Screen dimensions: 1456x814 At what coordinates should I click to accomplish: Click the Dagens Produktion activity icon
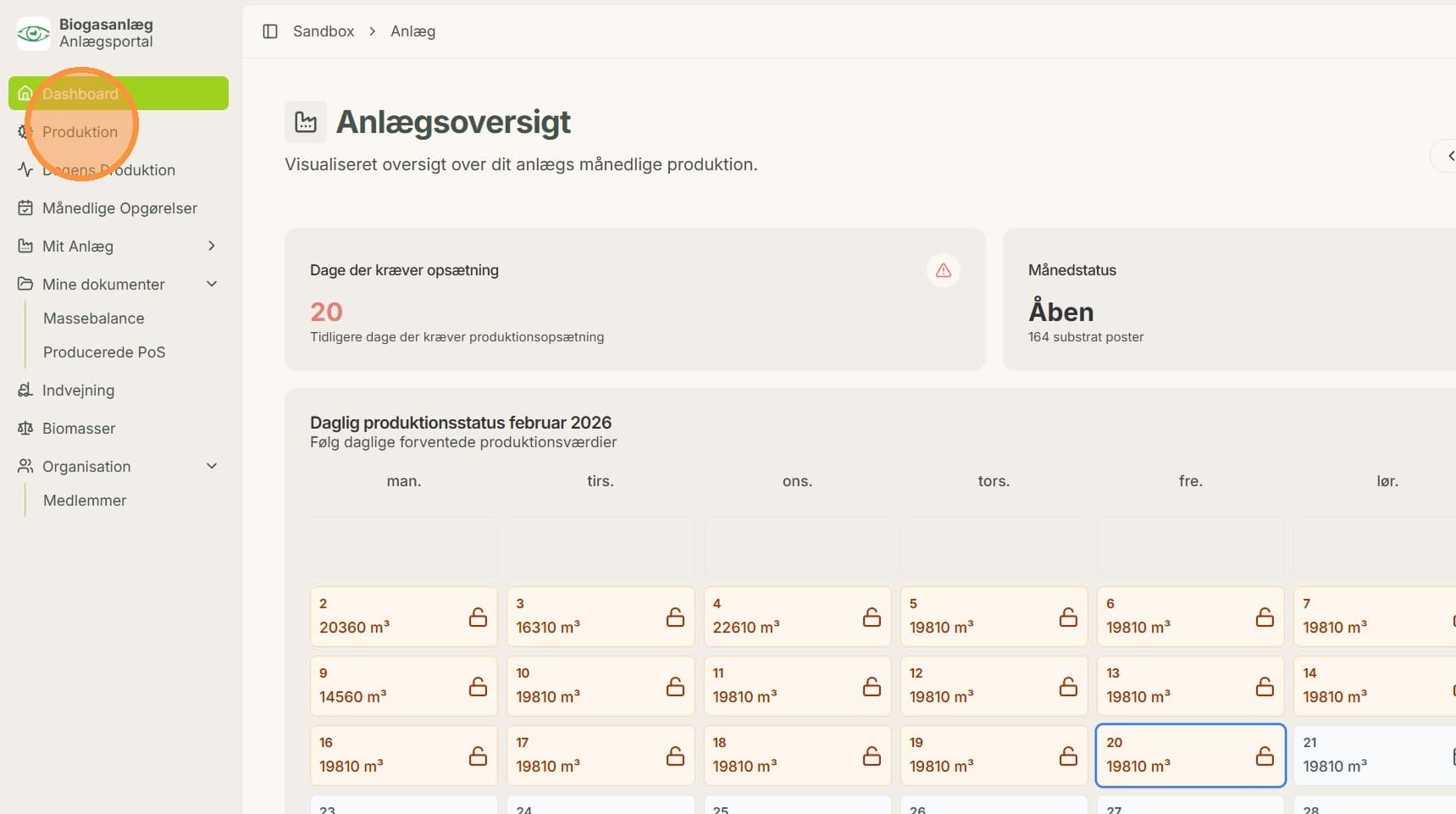click(25, 170)
